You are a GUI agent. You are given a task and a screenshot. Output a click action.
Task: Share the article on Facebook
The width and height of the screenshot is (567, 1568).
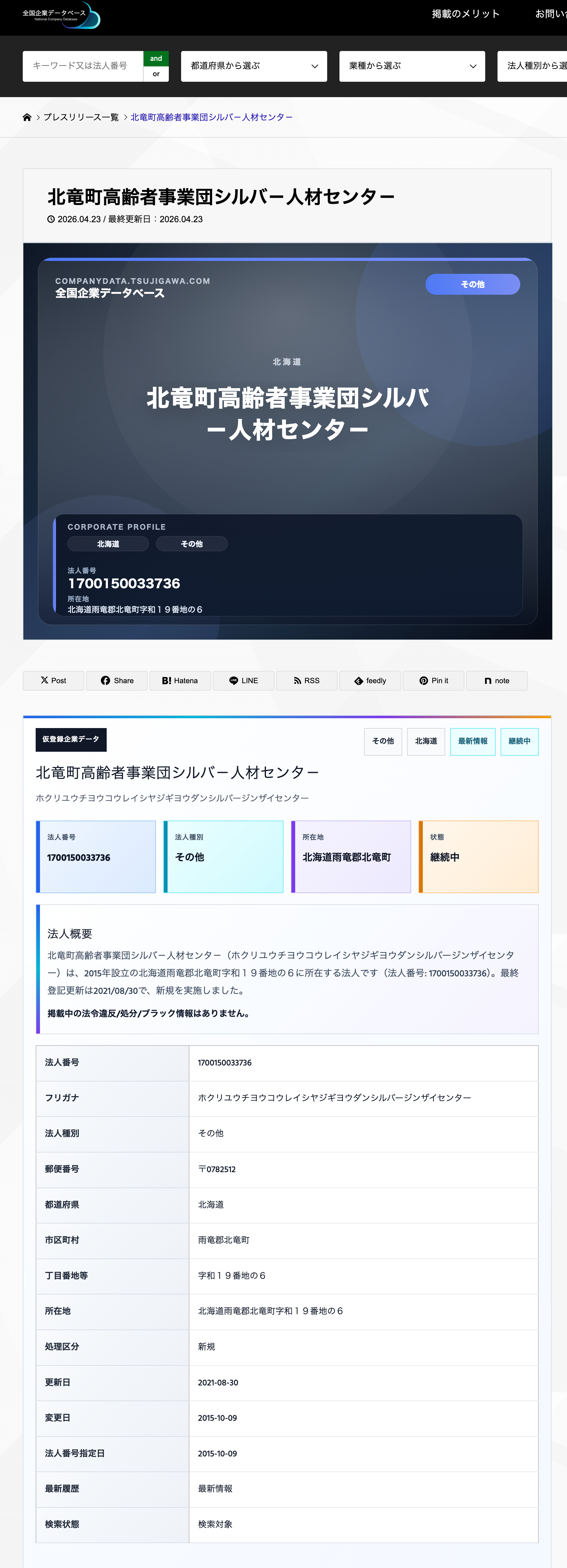[116, 680]
